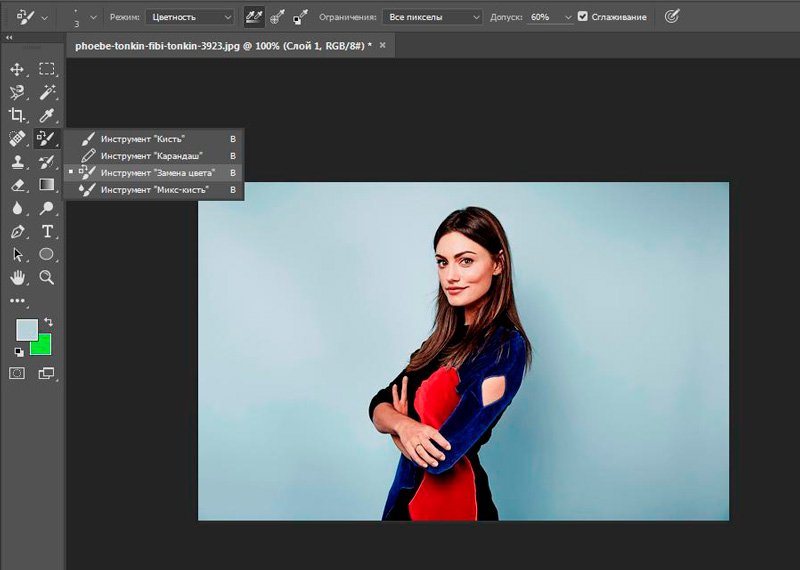Choose Инструмент "Микс-кисть" from flyout
The image size is (800, 570).
tap(153, 190)
